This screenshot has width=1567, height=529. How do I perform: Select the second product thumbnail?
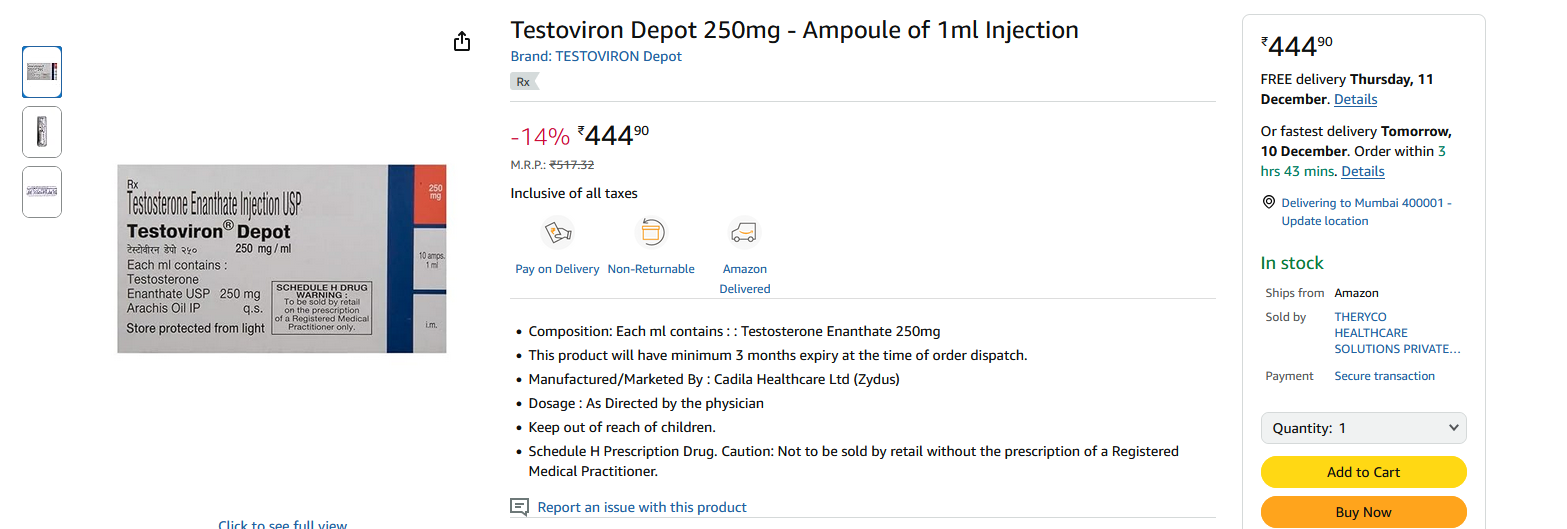[42, 132]
